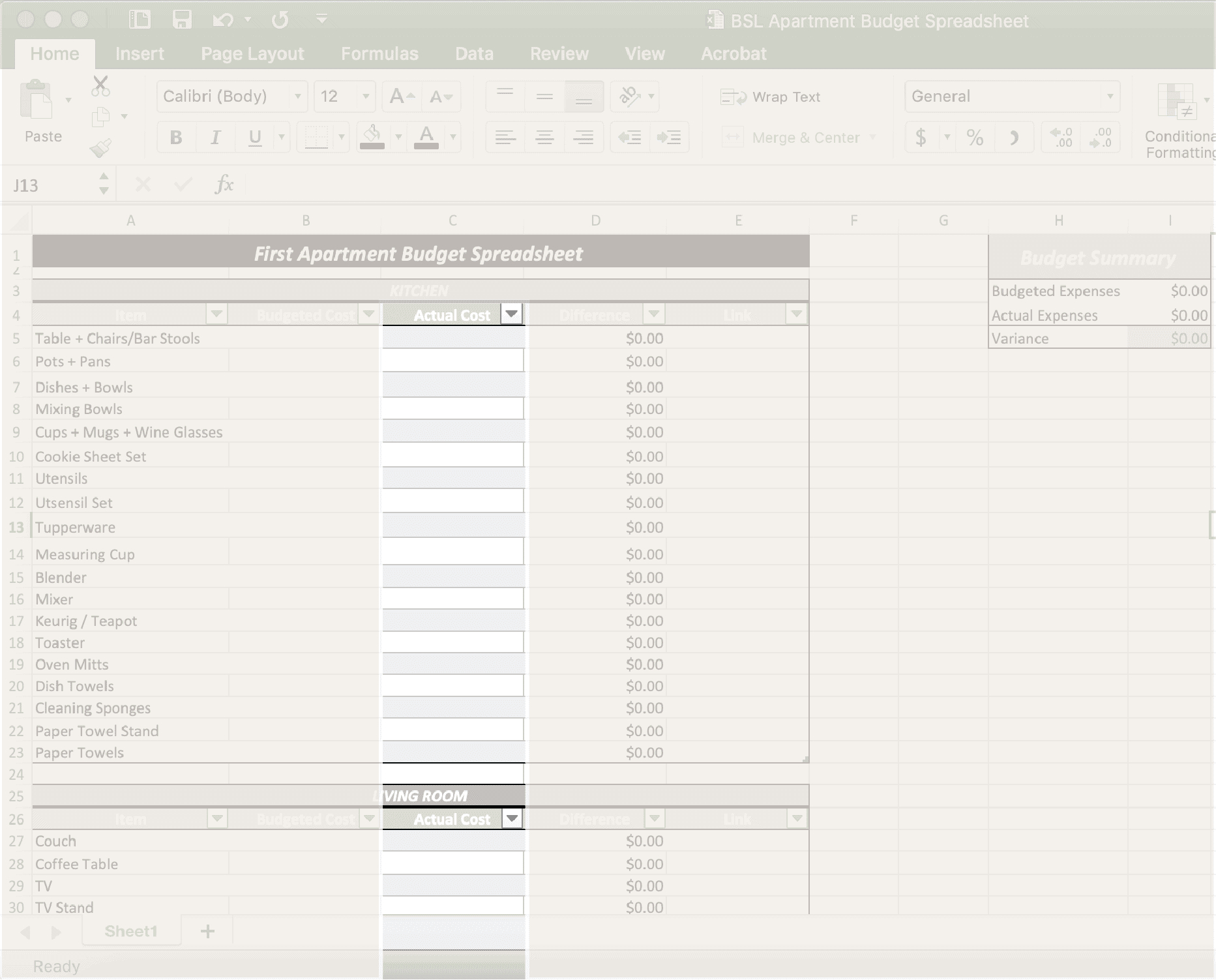Open the text orientation tool

[630, 97]
